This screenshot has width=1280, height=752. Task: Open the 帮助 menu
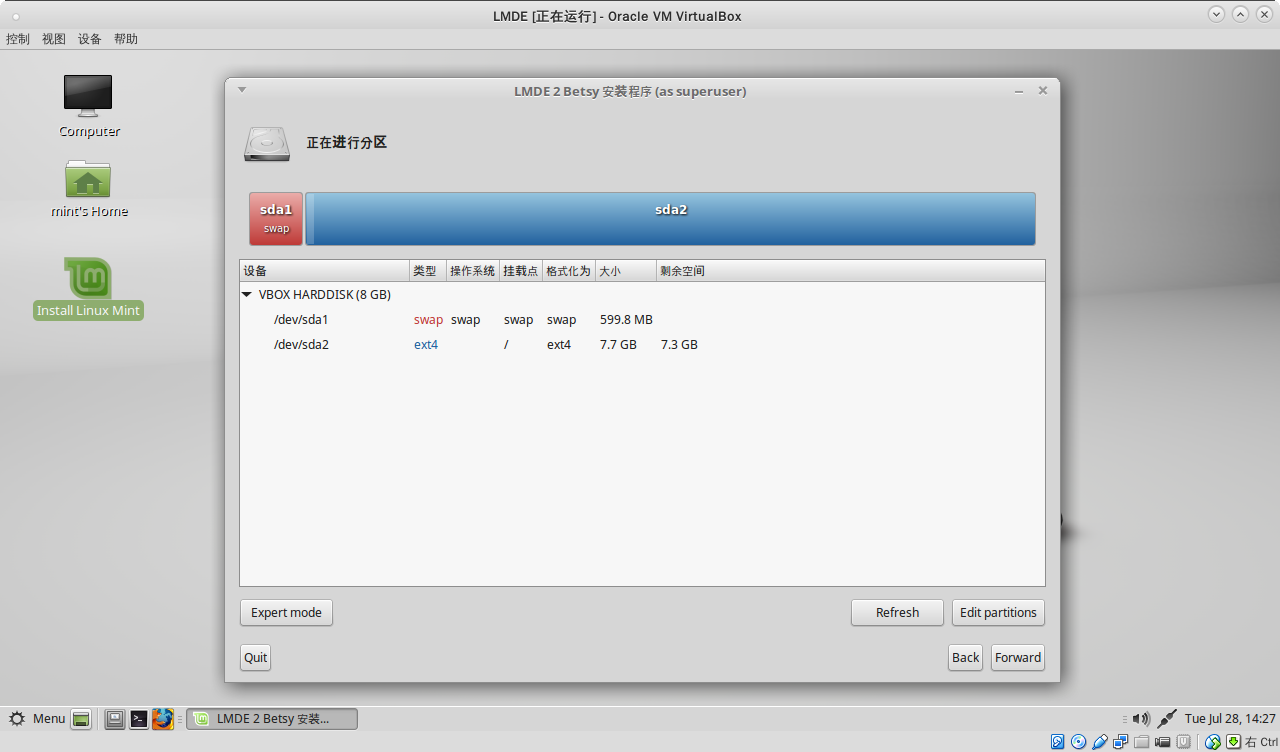click(126, 39)
